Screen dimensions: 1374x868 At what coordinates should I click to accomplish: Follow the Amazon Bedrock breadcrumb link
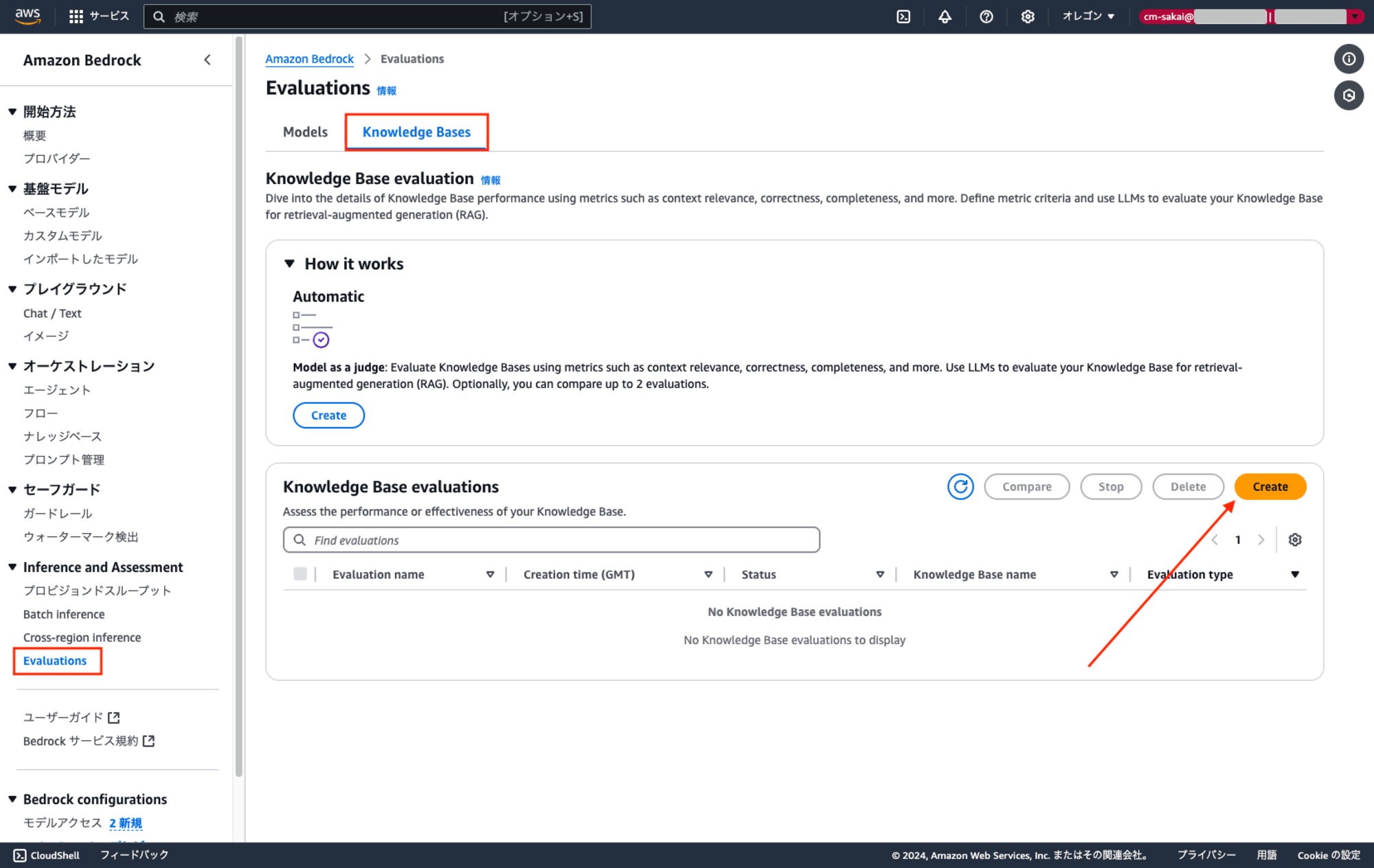[x=309, y=59]
